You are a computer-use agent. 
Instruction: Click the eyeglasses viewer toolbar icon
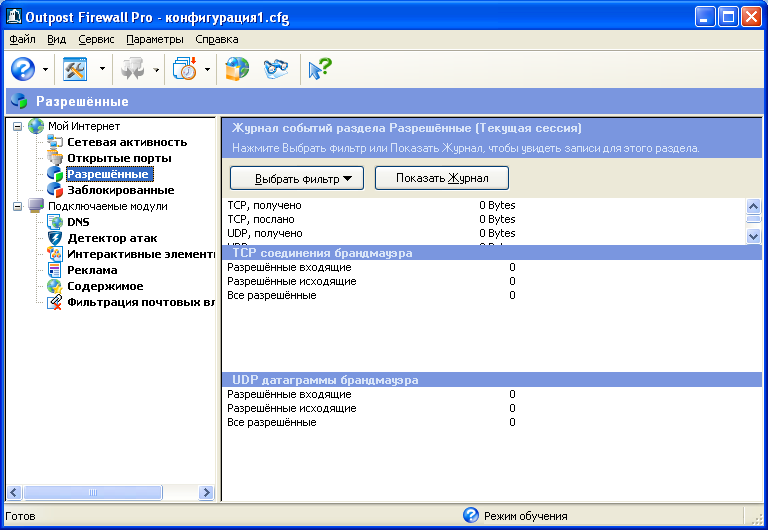(x=276, y=69)
